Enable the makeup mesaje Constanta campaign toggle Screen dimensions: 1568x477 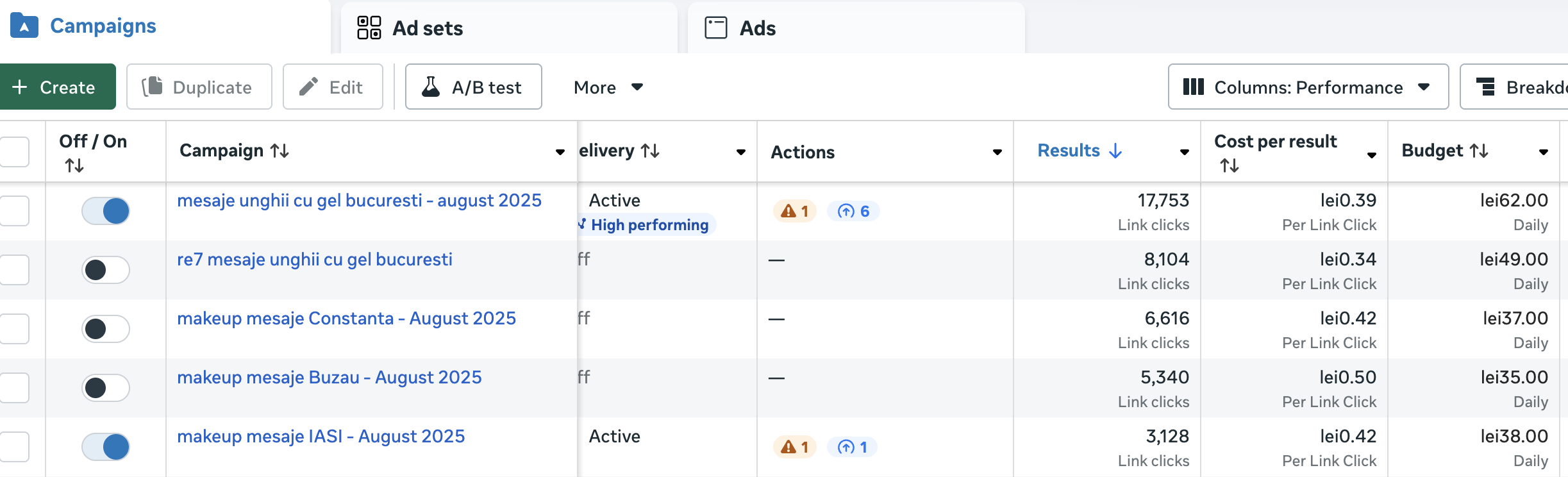click(x=106, y=329)
